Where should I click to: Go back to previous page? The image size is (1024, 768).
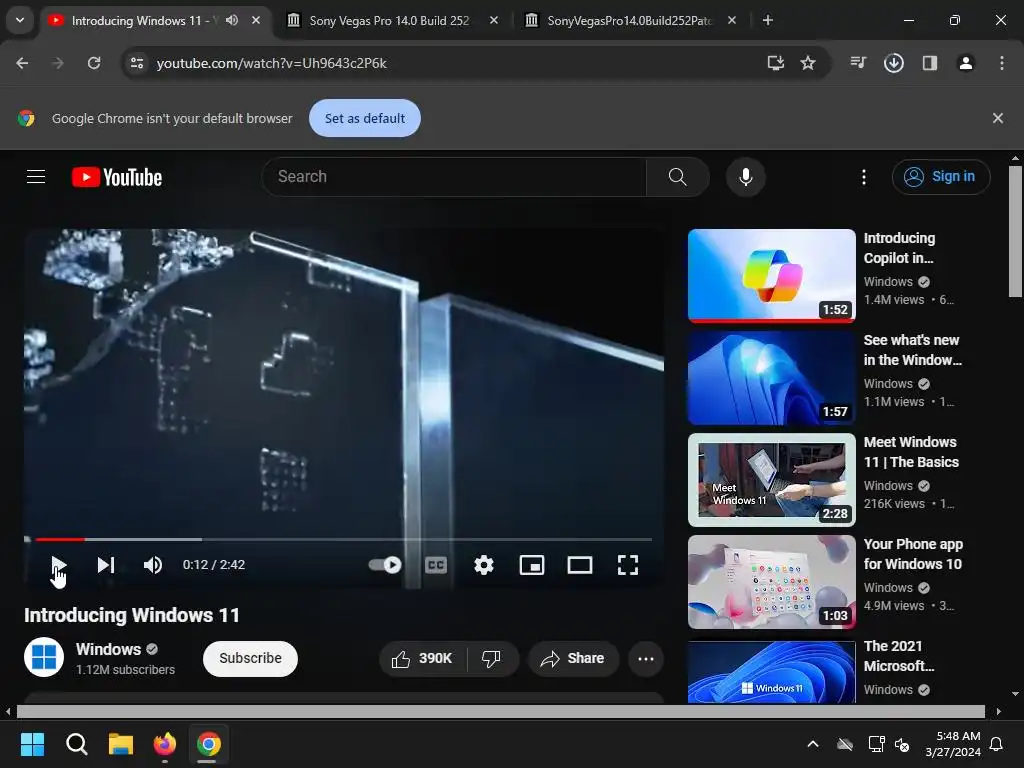coord(22,63)
